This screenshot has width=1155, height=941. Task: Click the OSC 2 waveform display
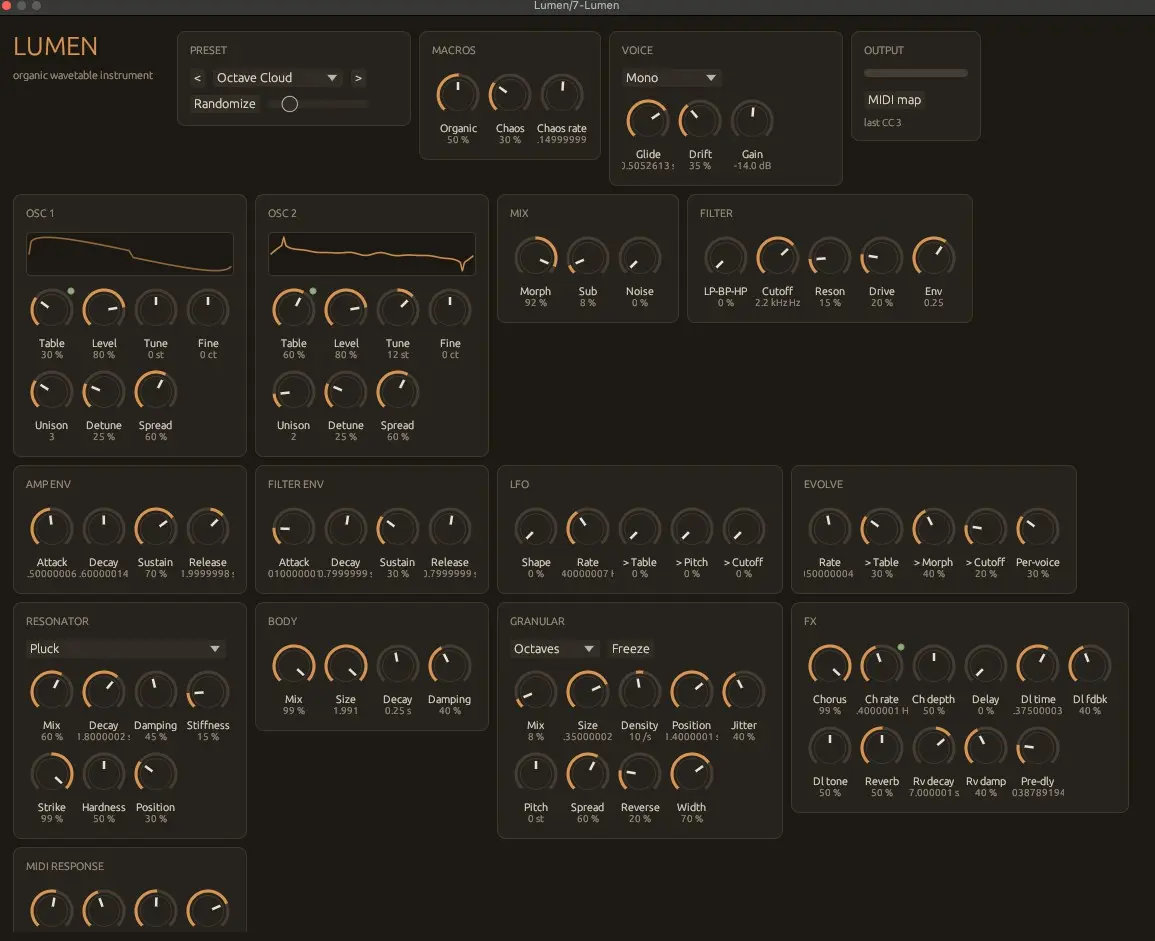(x=372, y=254)
